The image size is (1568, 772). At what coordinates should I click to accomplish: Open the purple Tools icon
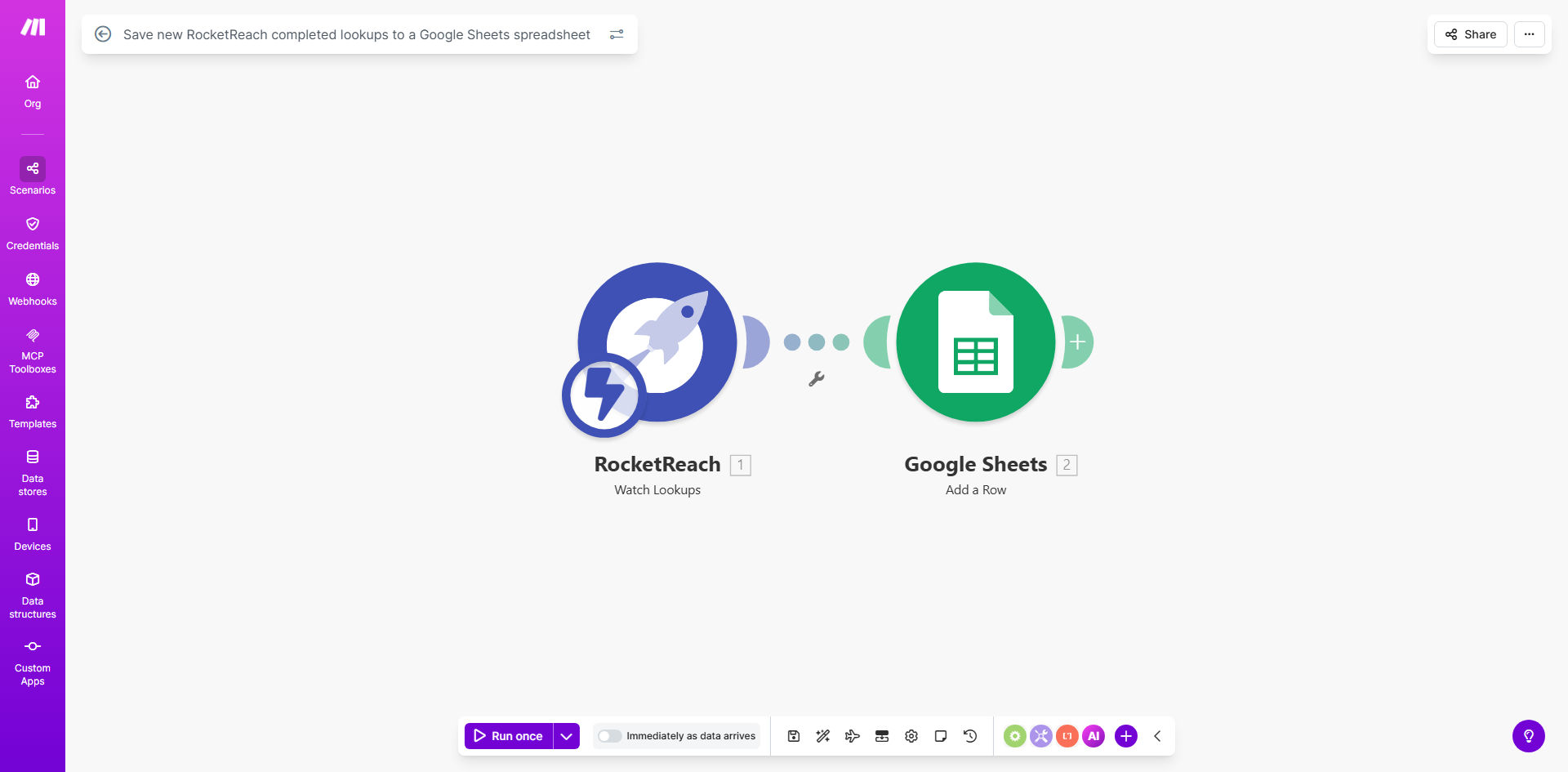point(1040,736)
